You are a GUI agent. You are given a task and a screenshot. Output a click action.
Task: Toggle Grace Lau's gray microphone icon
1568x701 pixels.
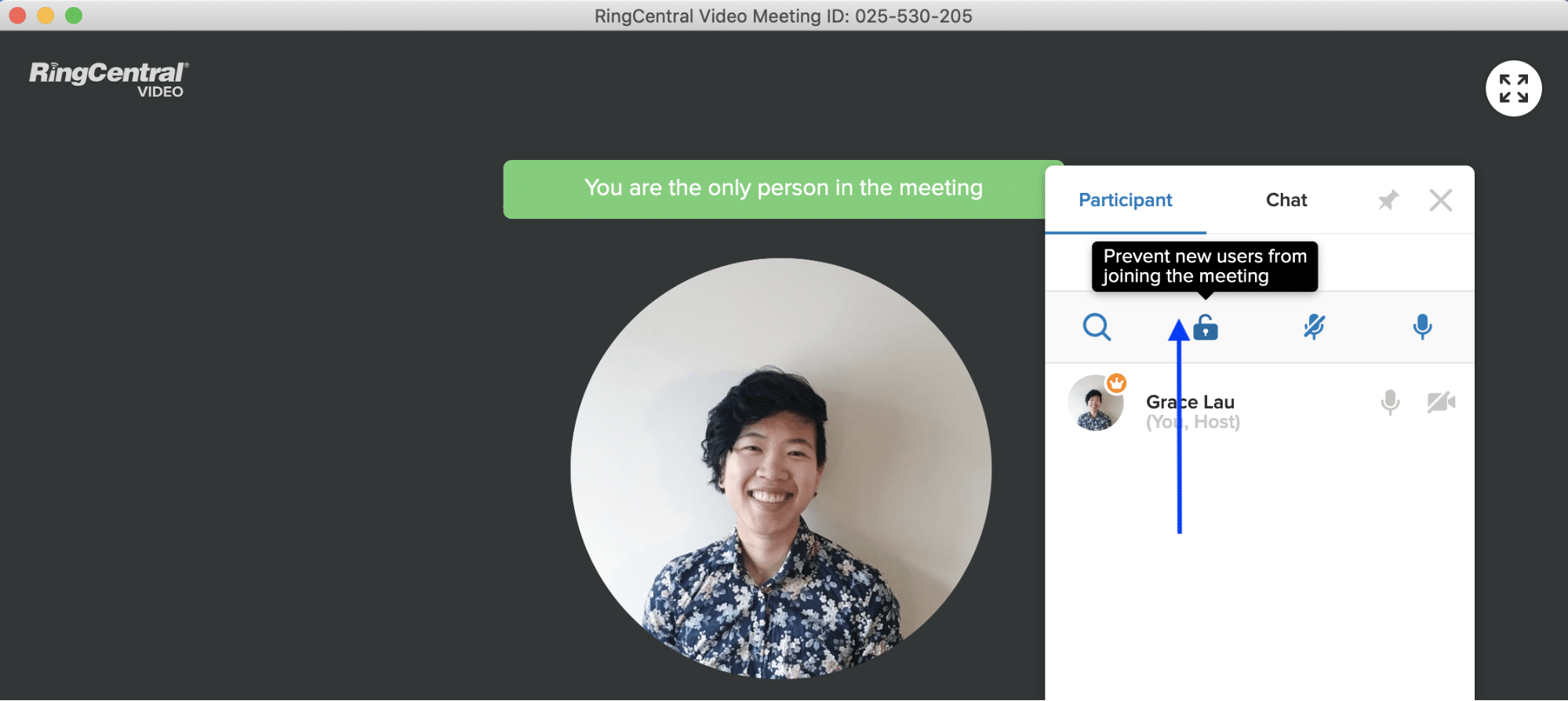tap(1390, 402)
